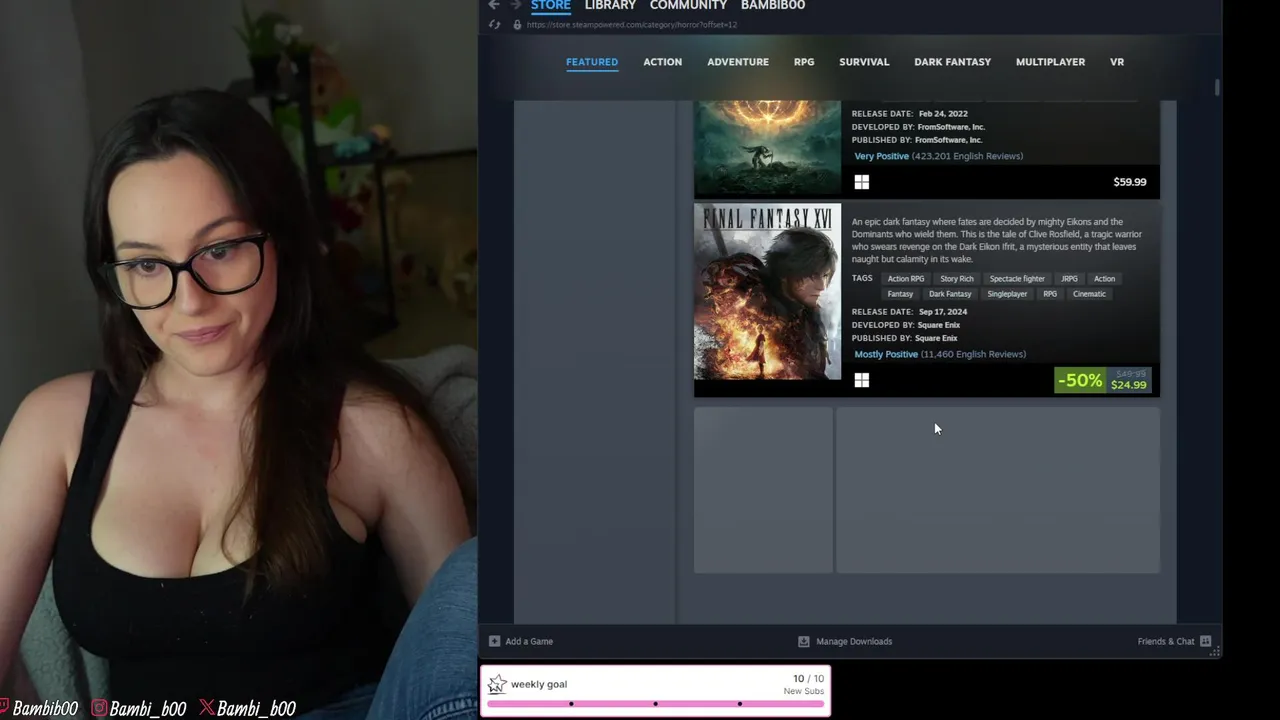Viewport: 1280px width, 720px height.
Task: Click the Final Fantasy XVI description text
Action: pos(997,240)
